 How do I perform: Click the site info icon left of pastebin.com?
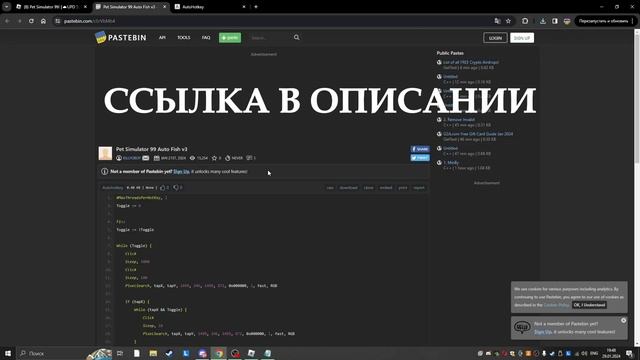pyautogui.click(x=58, y=21)
